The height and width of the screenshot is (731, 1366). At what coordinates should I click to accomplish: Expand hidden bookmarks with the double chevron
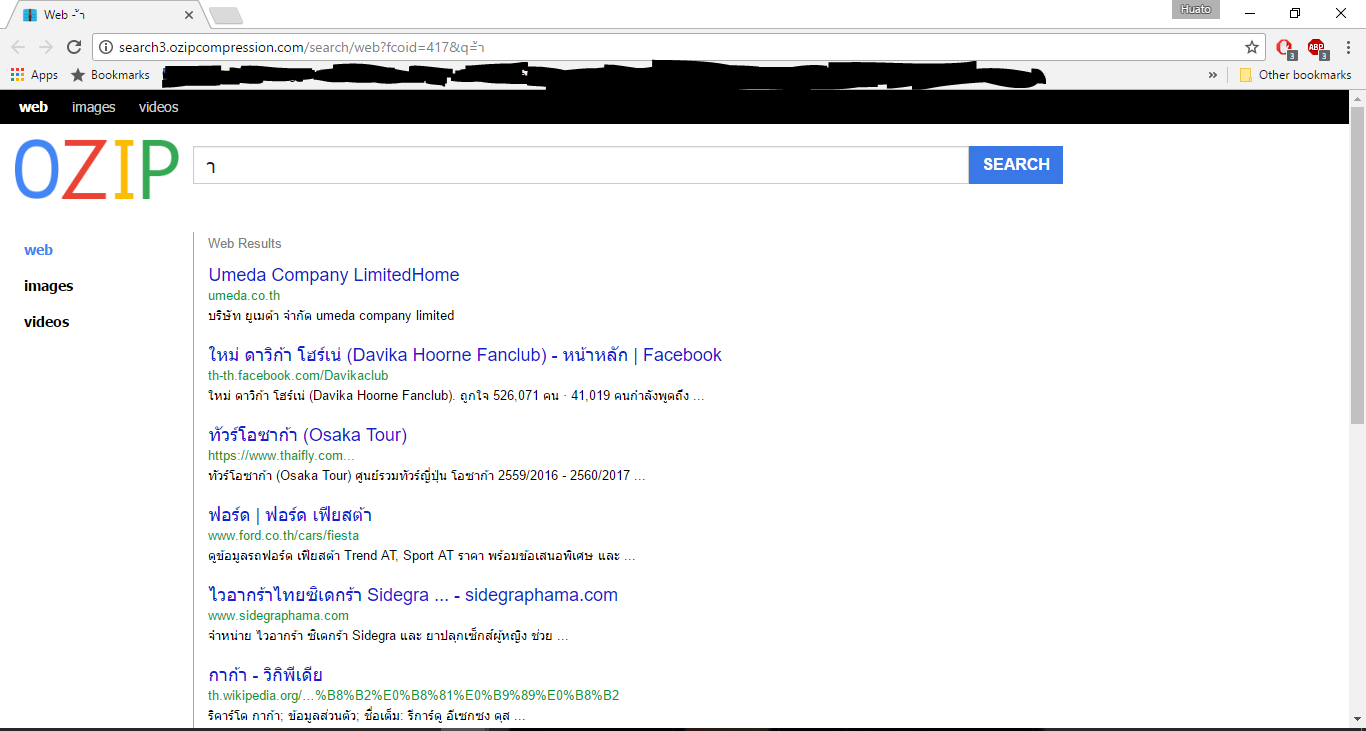click(1213, 75)
